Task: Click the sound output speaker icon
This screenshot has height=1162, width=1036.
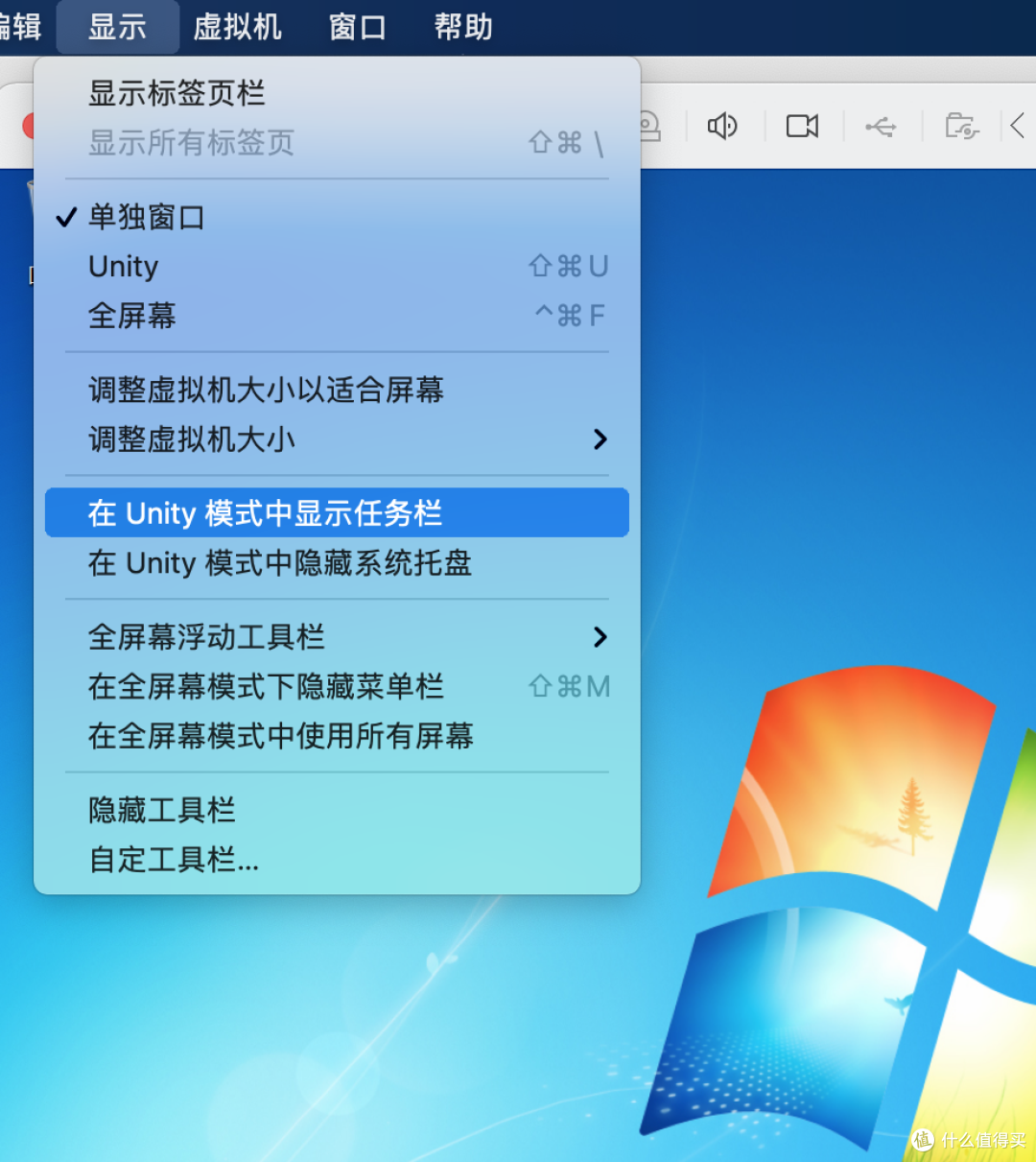Action: click(x=721, y=125)
